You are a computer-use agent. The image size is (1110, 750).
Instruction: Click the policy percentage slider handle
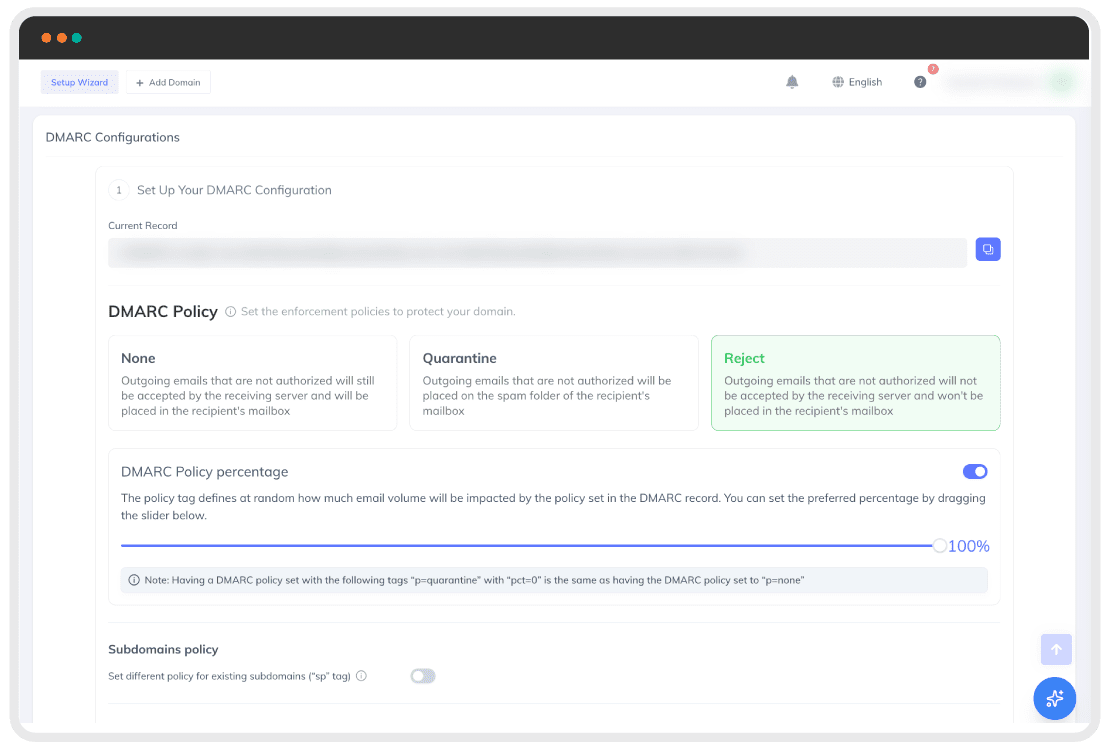coord(939,546)
